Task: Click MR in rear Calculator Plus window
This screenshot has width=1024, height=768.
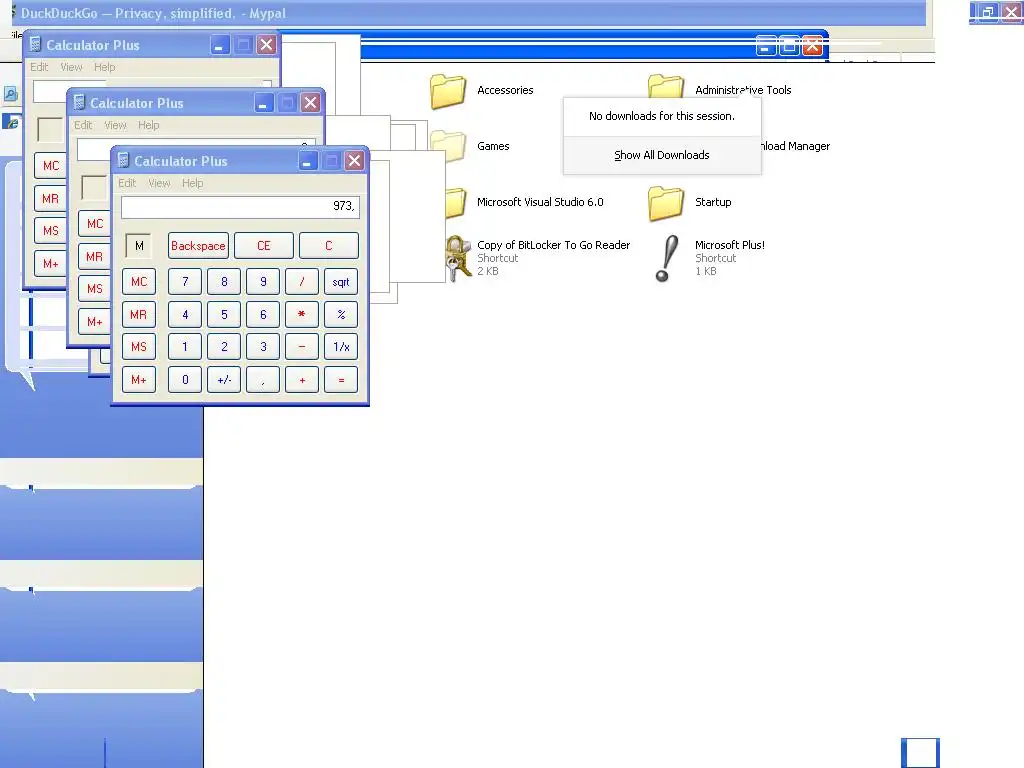Action: [50, 198]
